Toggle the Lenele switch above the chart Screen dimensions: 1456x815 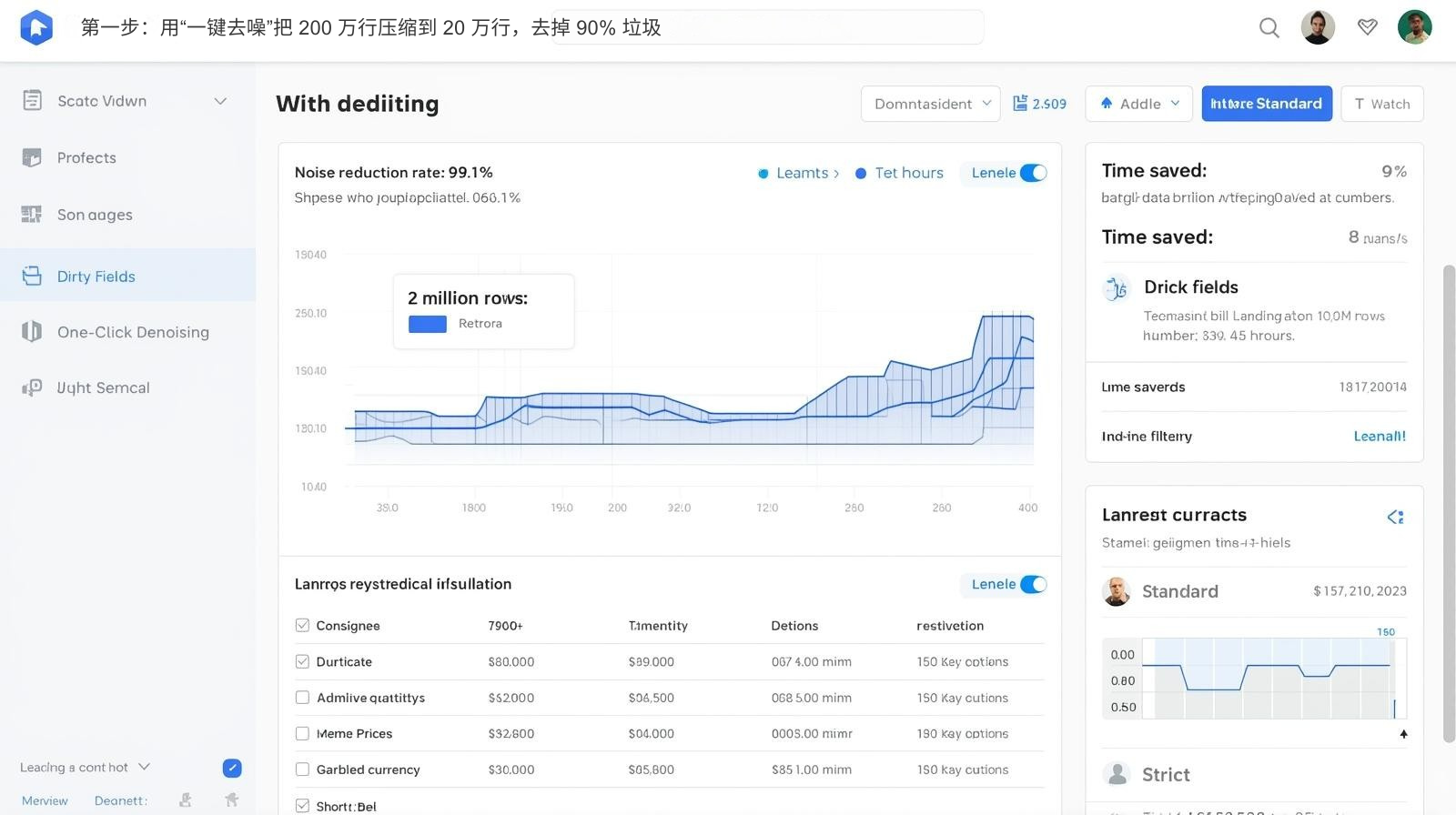[x=1033, y=173]
